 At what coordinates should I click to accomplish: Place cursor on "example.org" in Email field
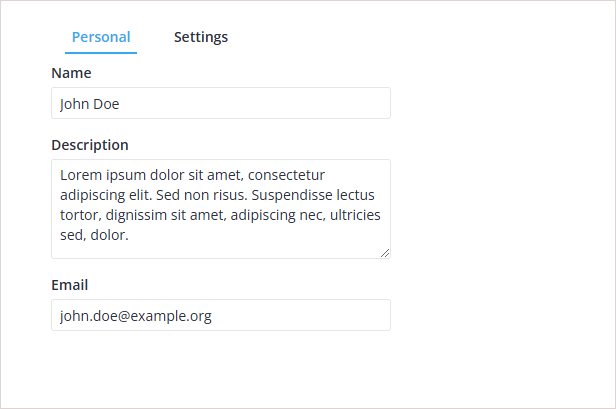[174, 316]
